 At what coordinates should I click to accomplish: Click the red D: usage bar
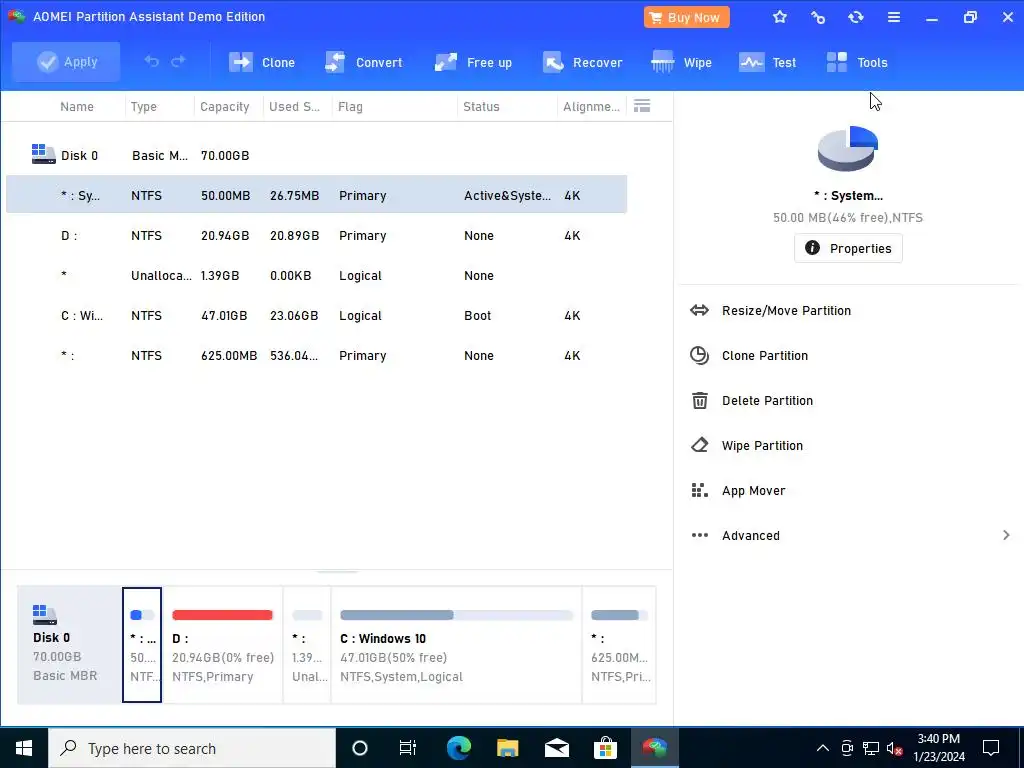222,615
